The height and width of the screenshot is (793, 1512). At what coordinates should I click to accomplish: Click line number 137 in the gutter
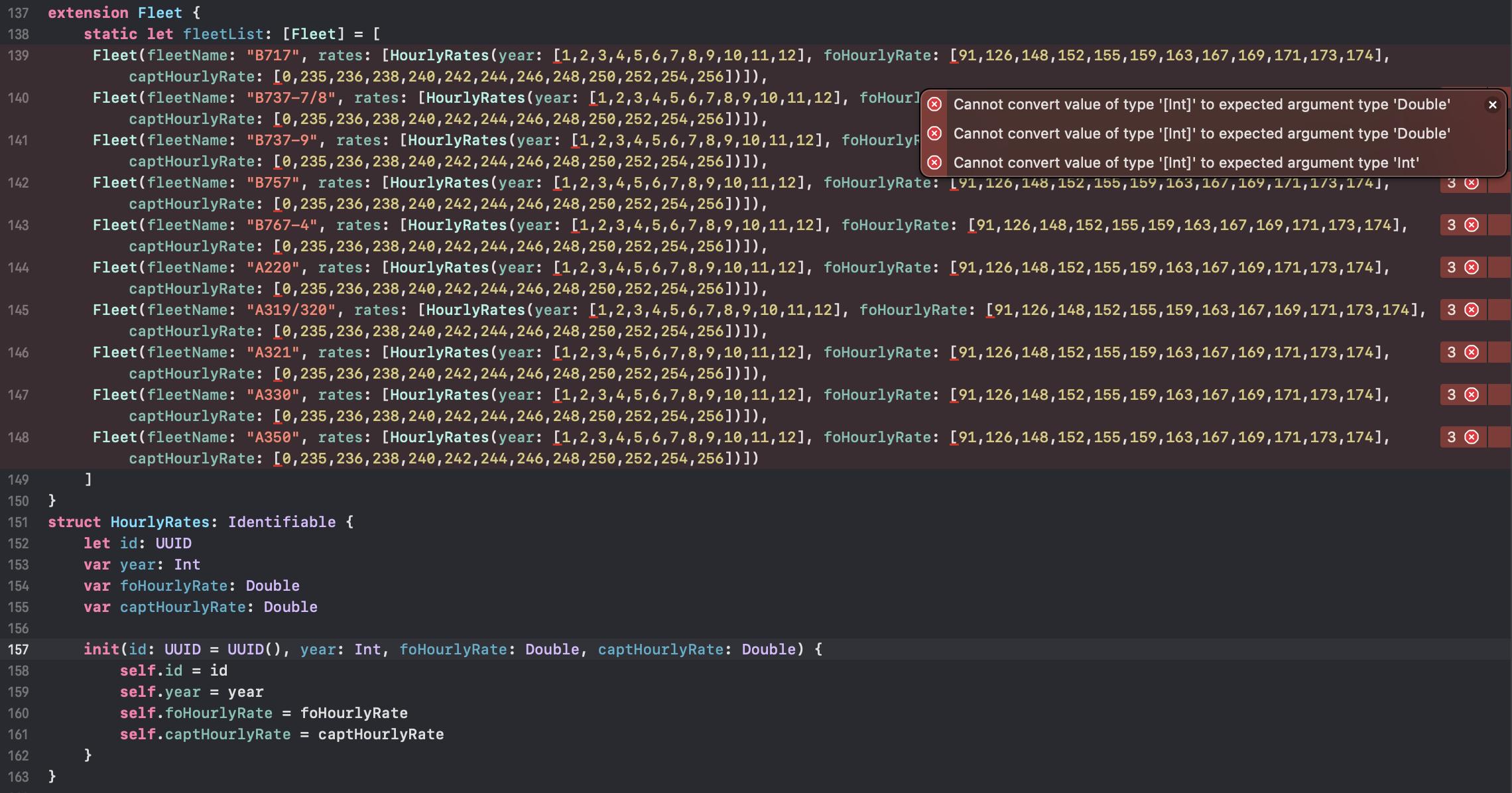tap(19, 13)
